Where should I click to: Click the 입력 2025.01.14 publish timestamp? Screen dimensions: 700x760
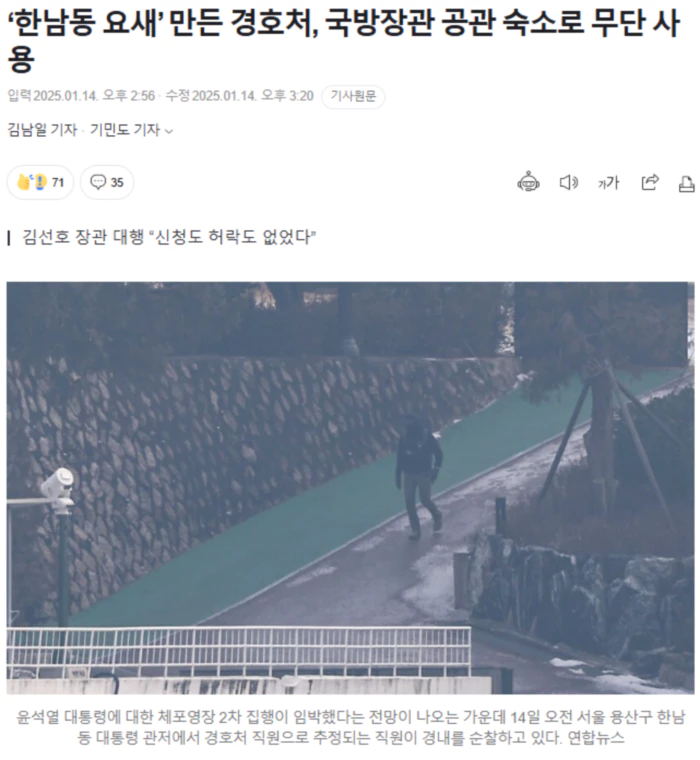[81, 96]
